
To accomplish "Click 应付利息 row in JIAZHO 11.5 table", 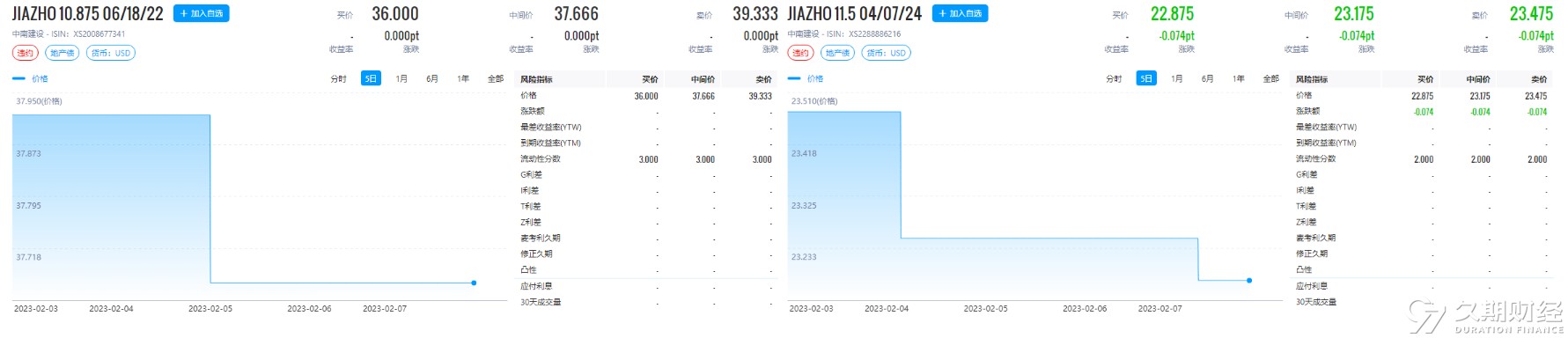I will [1422, 286].
